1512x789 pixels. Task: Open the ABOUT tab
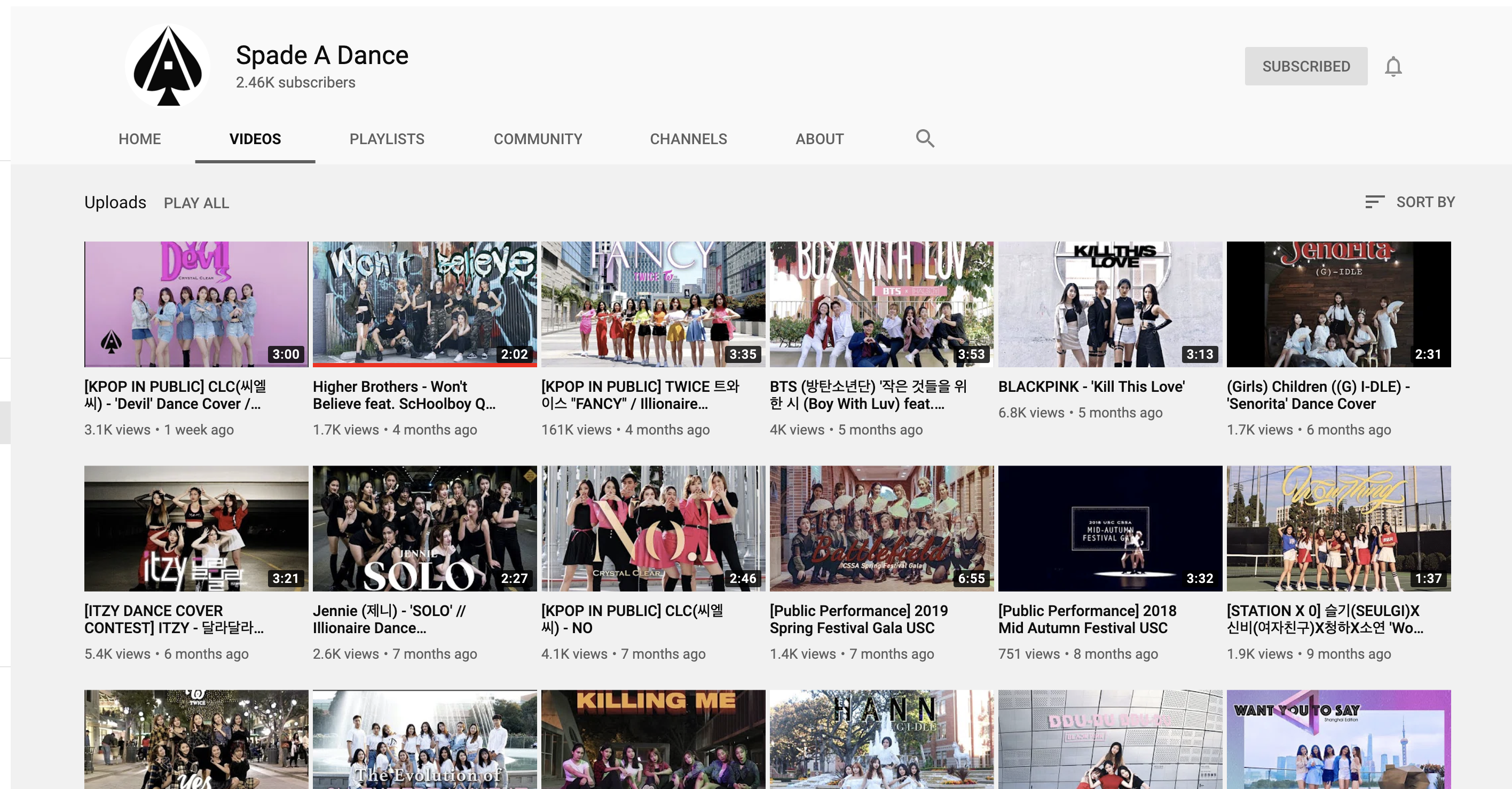pyautogui.click(x=820, y=139)
